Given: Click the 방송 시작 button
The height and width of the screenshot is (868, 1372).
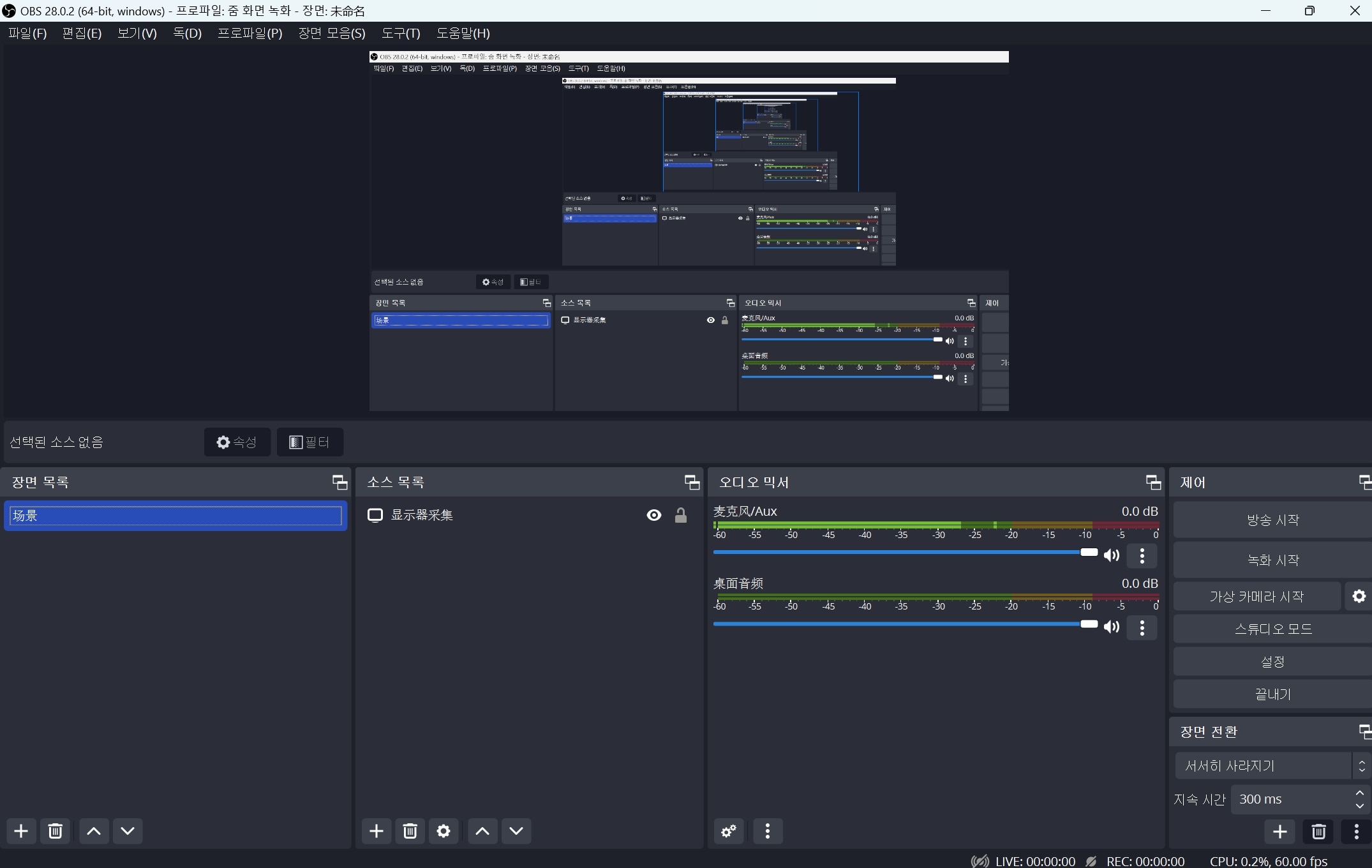Looking at the screenshot, I should tap(1272, 520).
